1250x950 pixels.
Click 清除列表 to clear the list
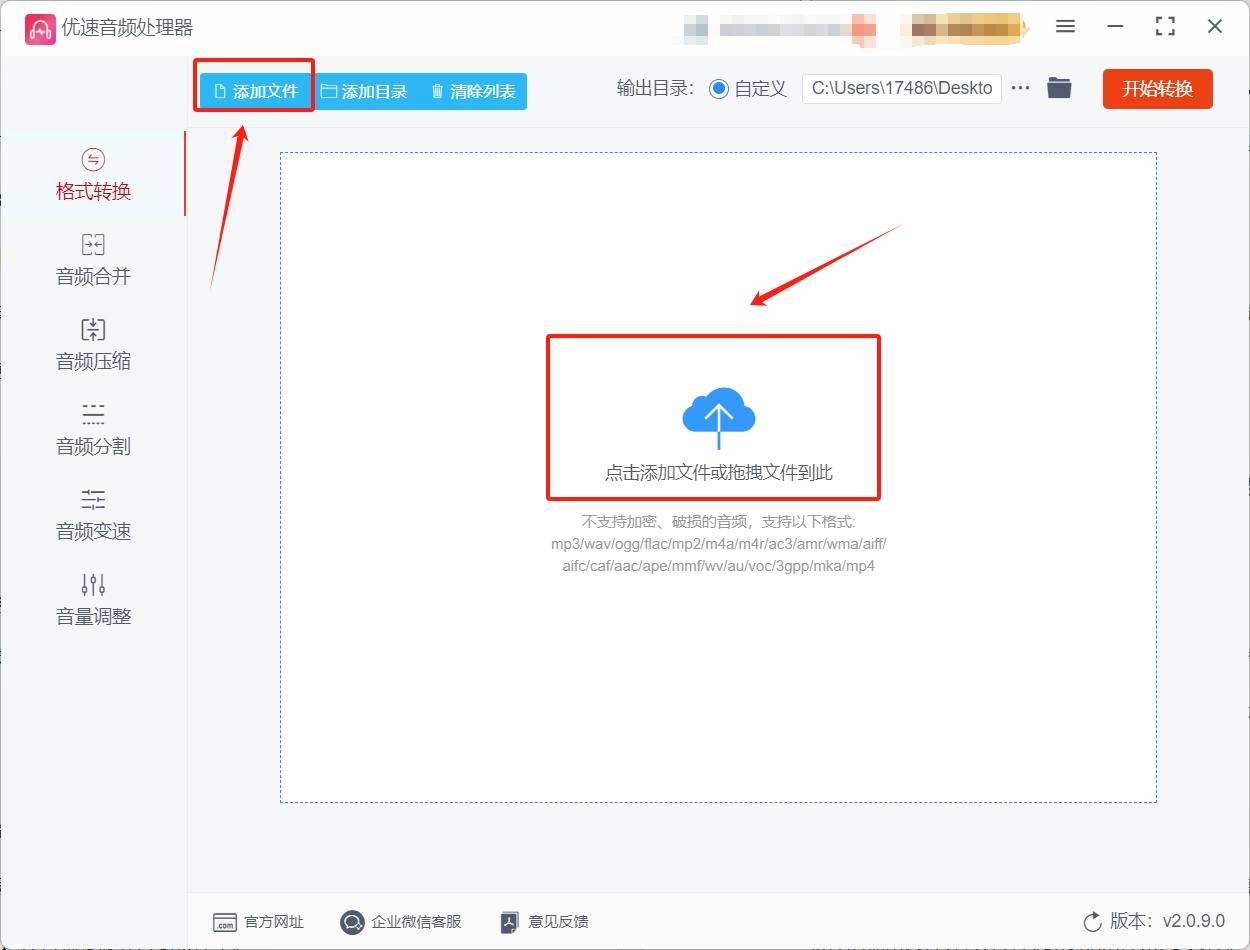tap(472, 89)
